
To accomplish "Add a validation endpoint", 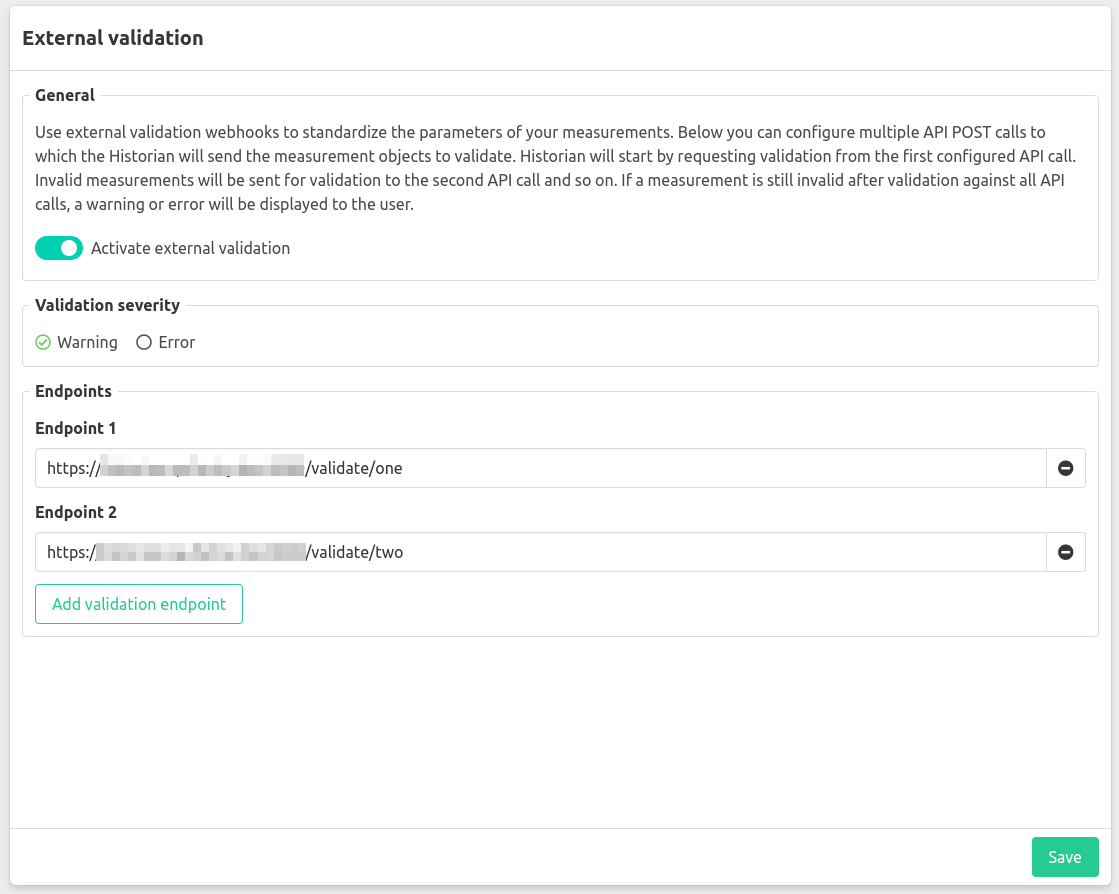I will tap(139, 604).
